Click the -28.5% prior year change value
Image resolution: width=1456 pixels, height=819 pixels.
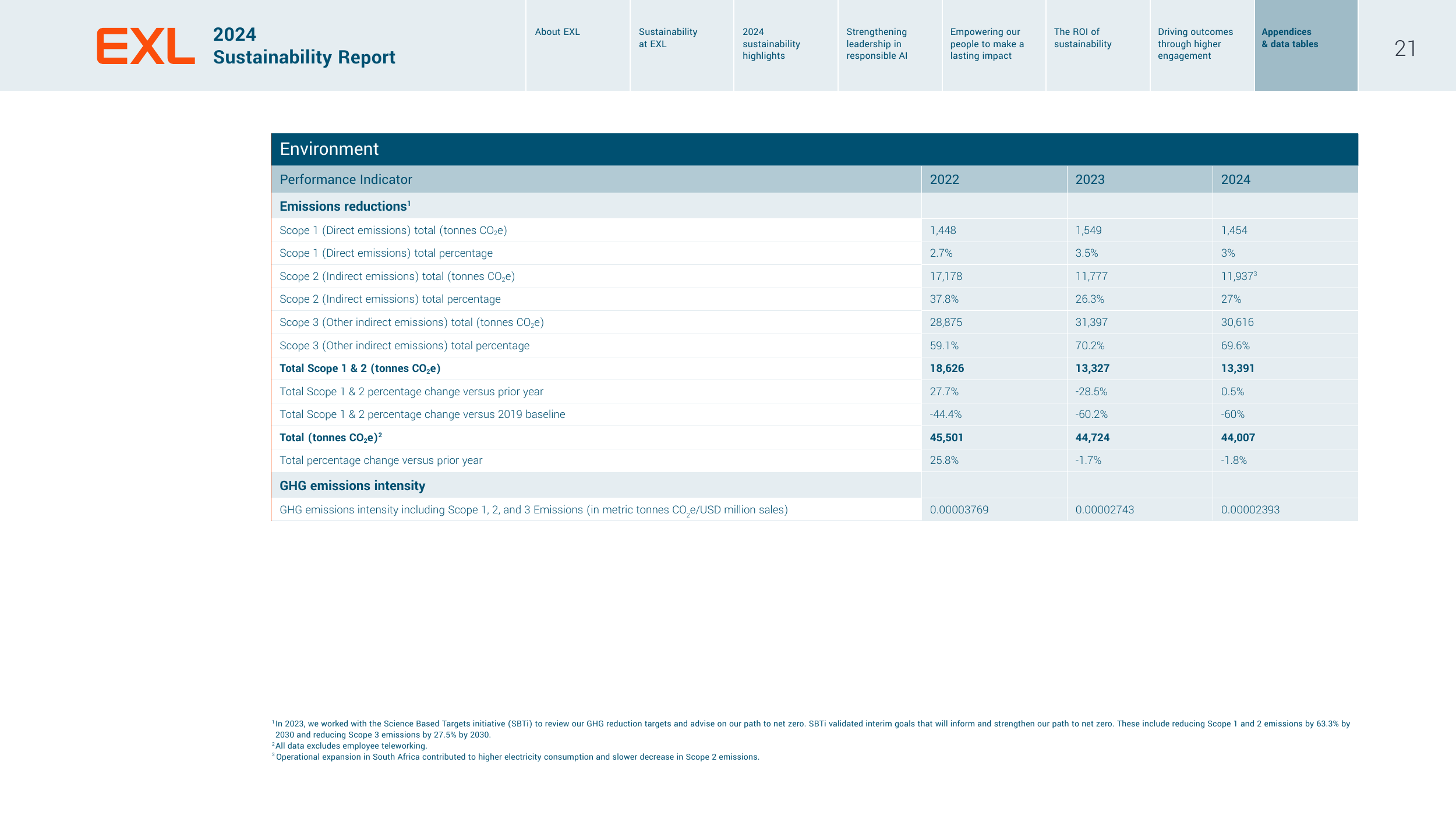pyautogui.click(x=1091, y=391)
